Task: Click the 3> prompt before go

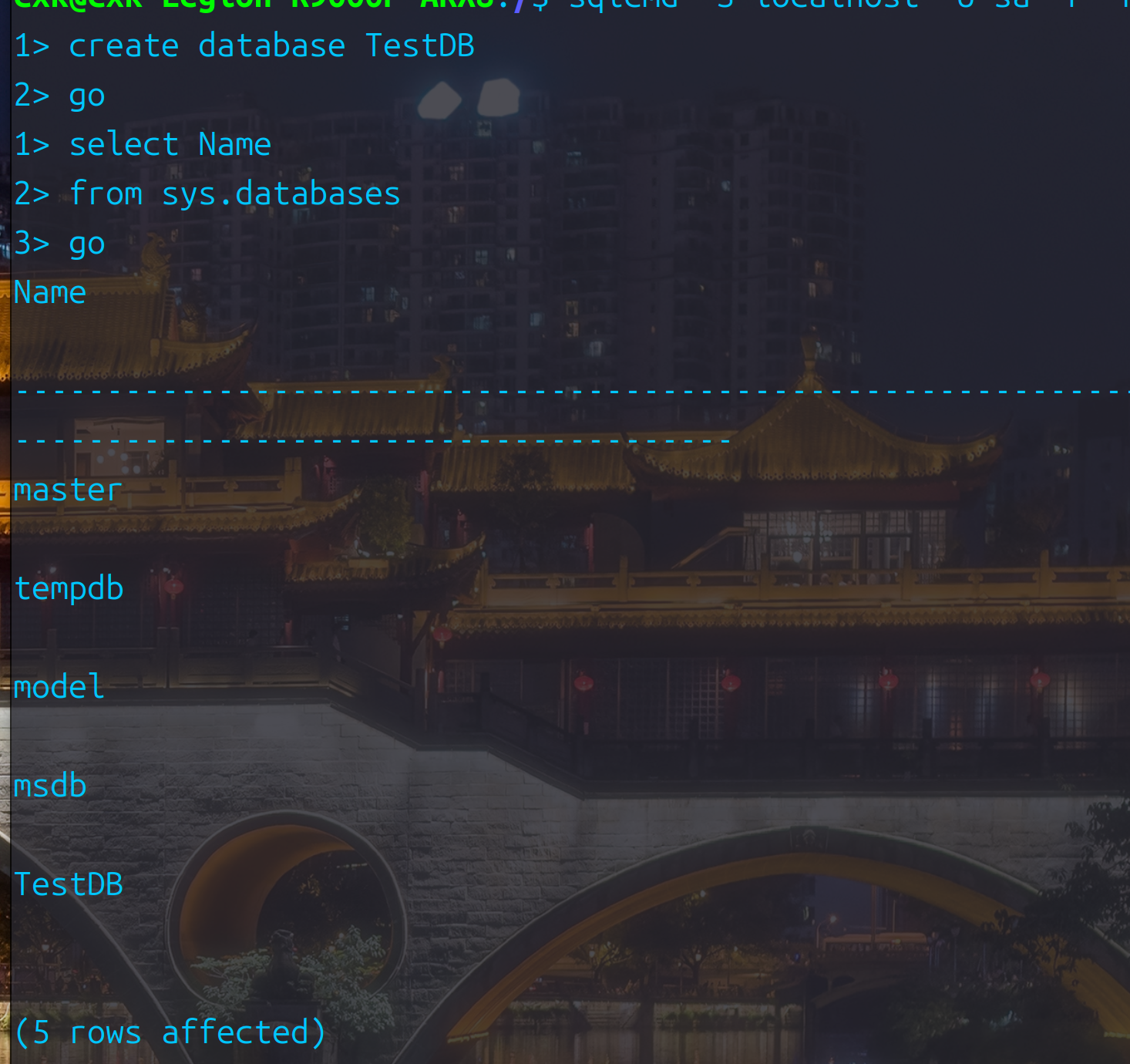Action: click(x=31, y=242)
